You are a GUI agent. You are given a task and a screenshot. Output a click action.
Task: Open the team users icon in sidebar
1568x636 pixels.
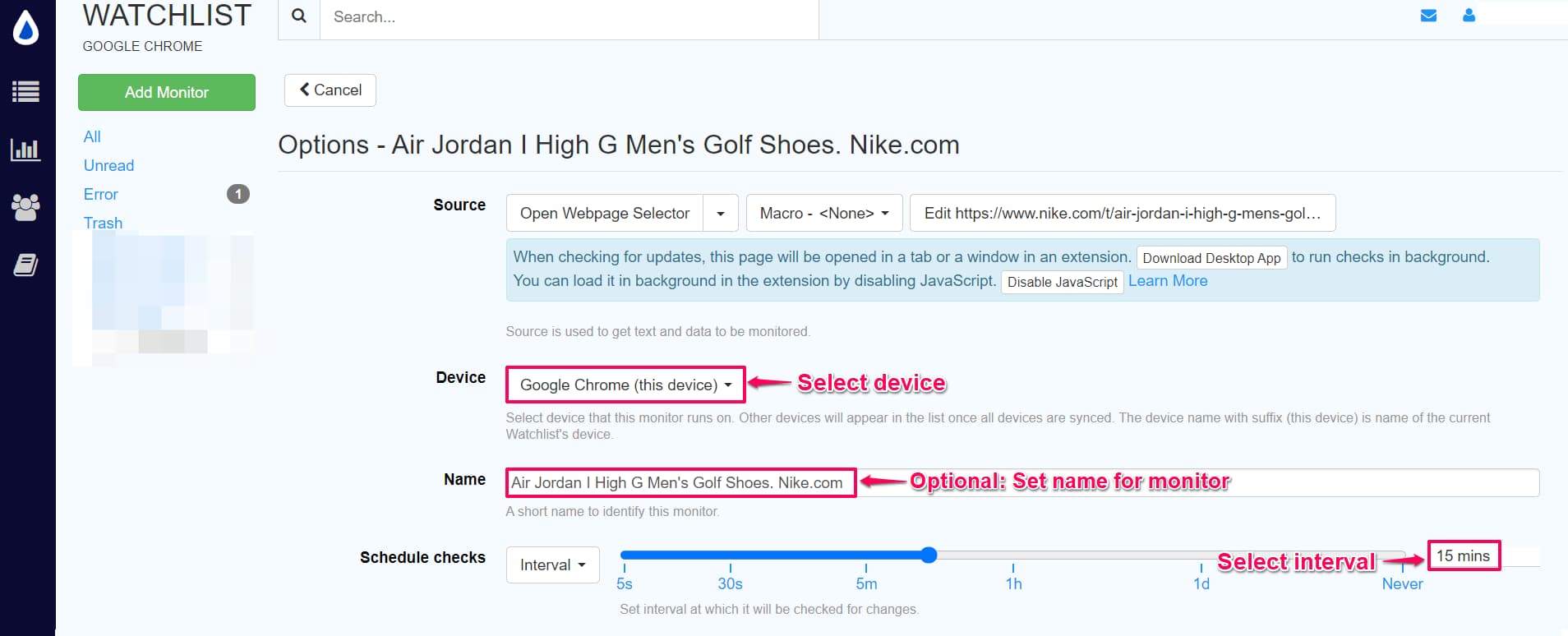tap(25, 207)
